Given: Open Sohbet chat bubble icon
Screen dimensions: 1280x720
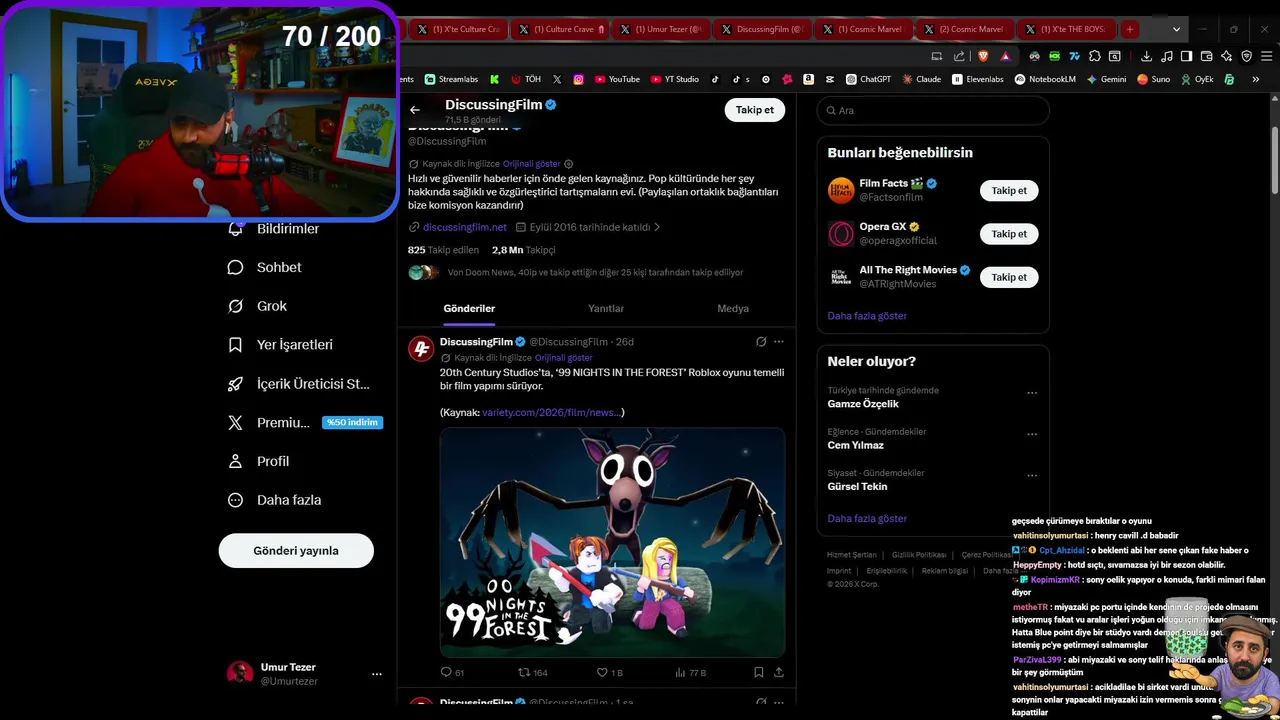Looking at the screenshot, I should pos(235,267).
